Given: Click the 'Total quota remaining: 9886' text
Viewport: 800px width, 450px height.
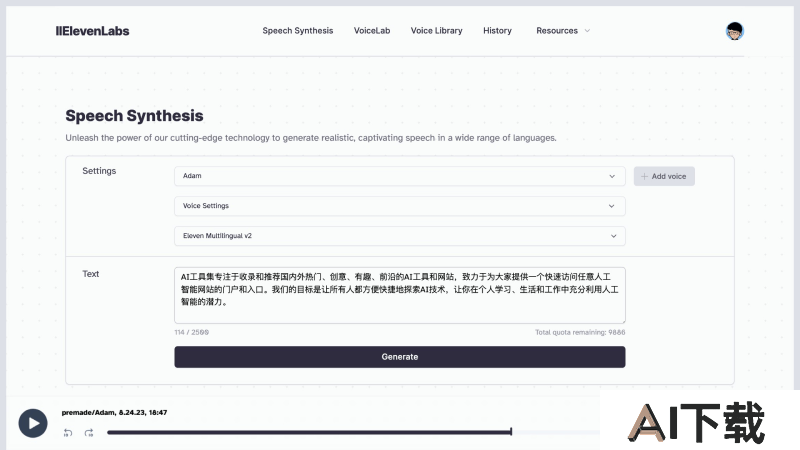Looking at the screenshot, I should [580, 332].
